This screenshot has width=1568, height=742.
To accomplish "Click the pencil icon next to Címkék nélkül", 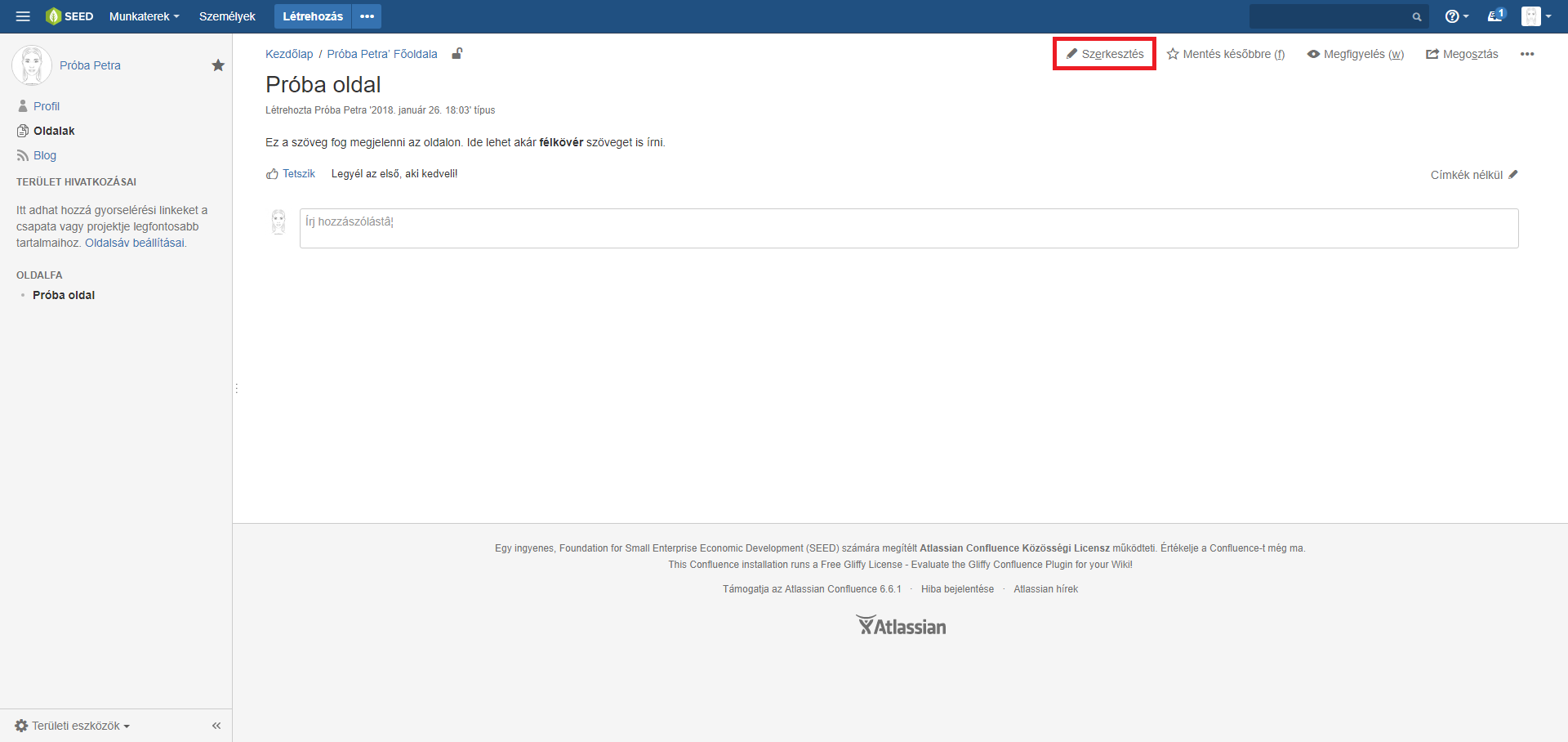I will pos(1512,175).
